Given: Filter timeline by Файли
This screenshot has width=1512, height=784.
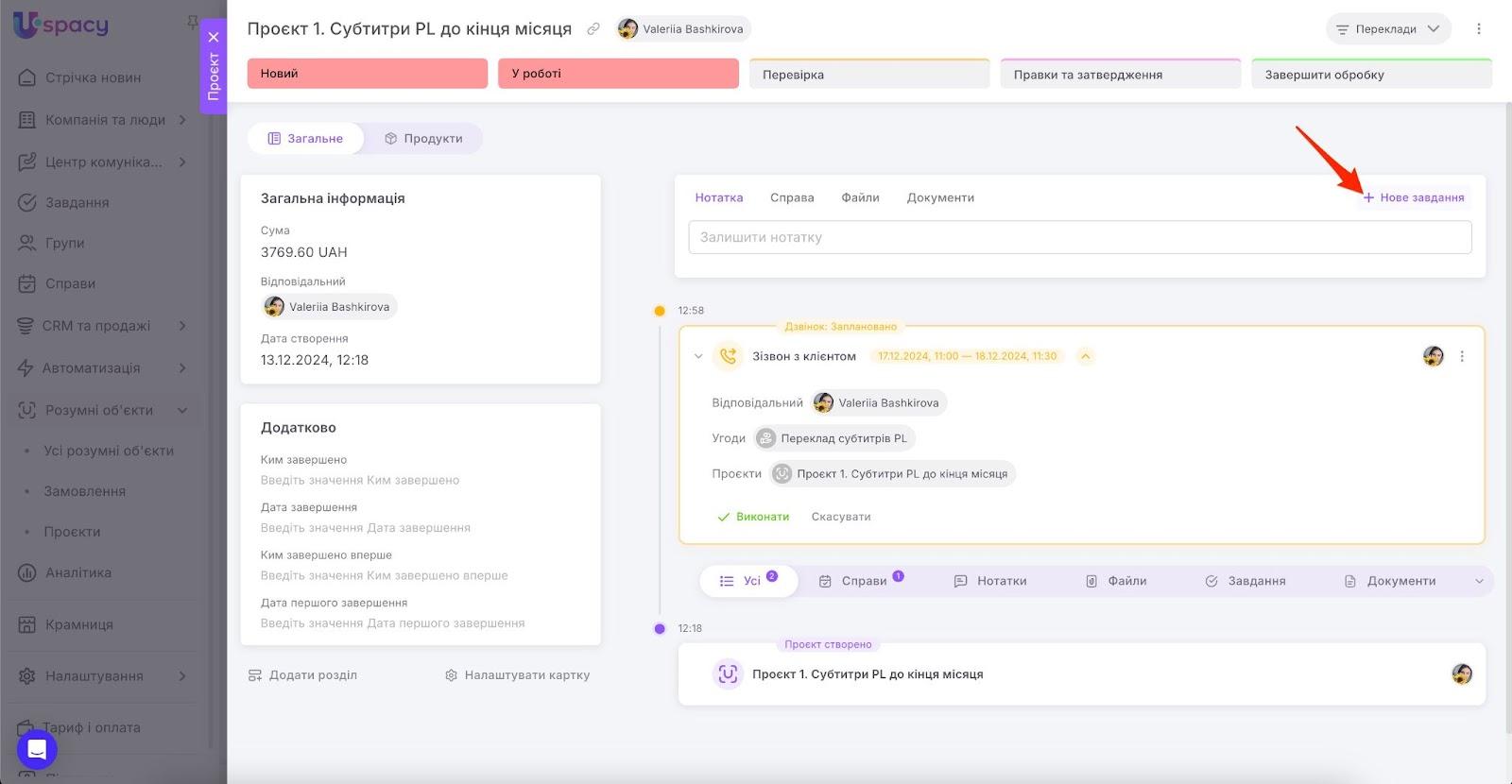Looking at the screenshot, I should tap(1116, 581).
